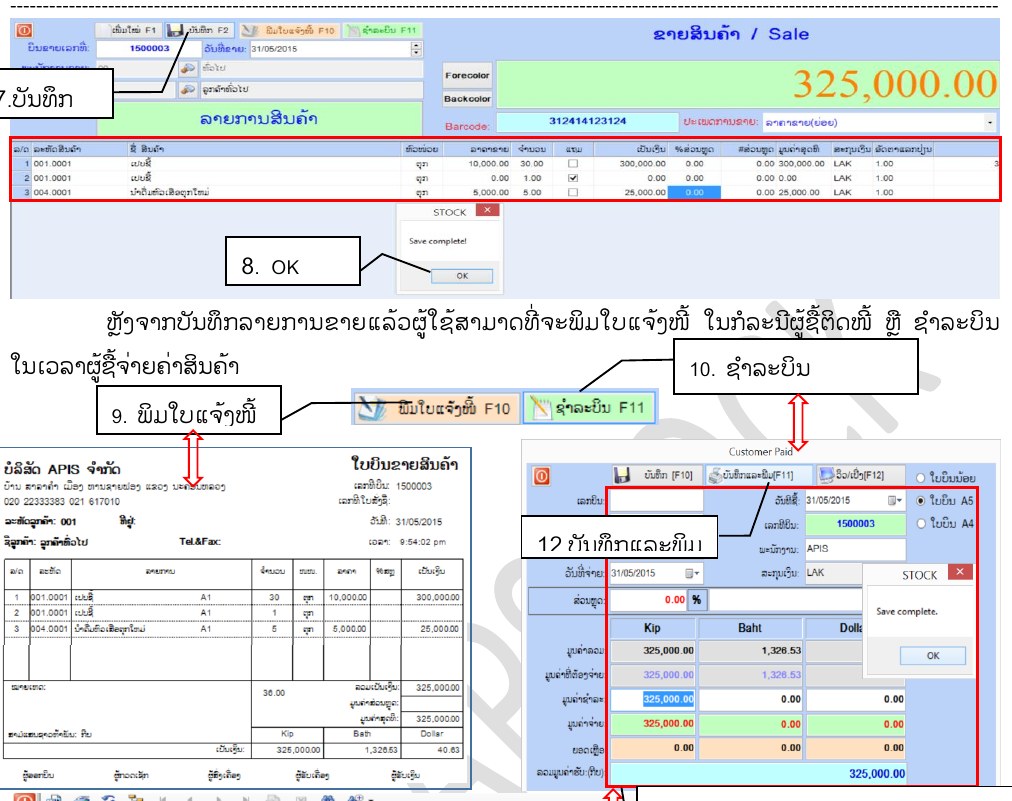Screen dimensions: 1012x801
Task: Click the percent discount toggle button
Action: click(696, 600)
